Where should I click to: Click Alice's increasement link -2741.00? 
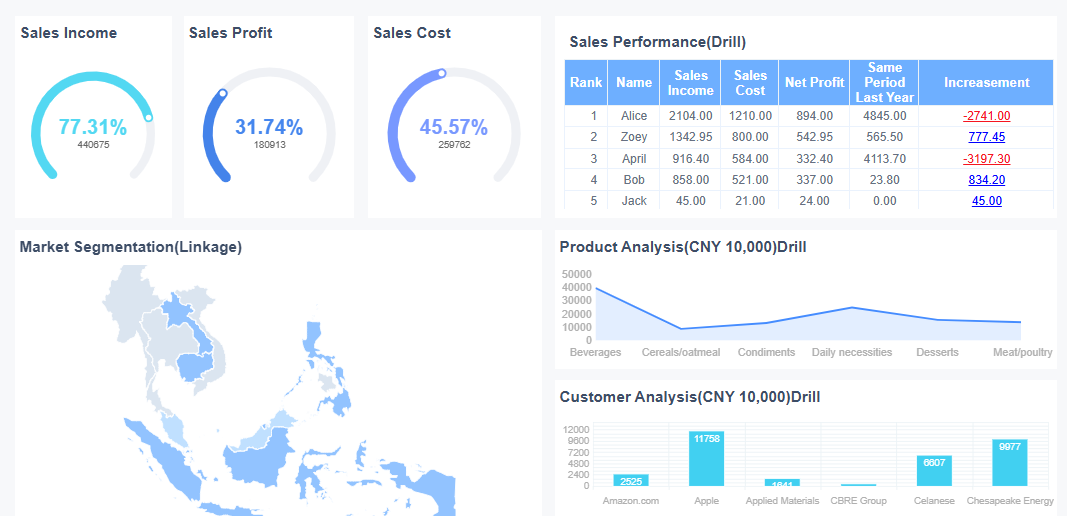(x=986, y=116)
